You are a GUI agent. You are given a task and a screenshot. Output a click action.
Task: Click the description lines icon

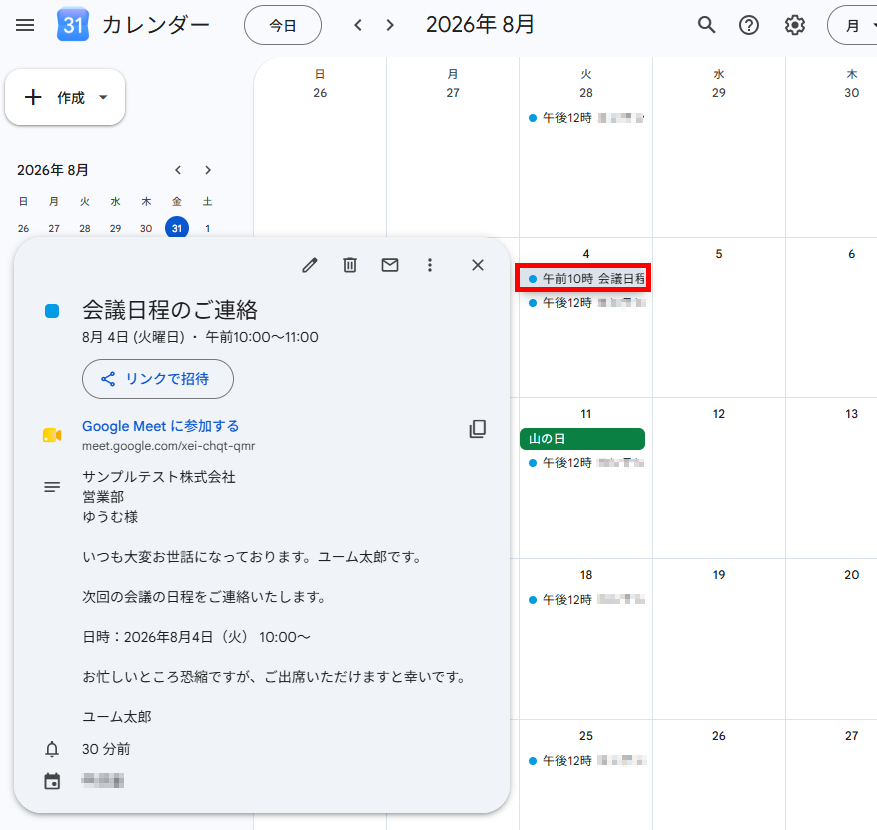(52, 487)
